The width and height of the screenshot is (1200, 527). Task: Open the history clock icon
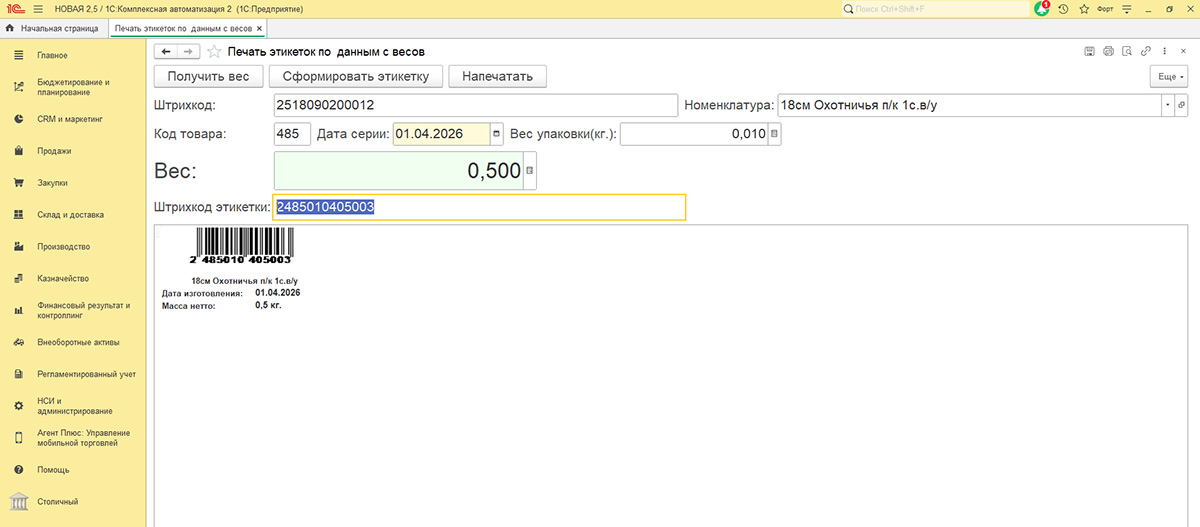1063,9
